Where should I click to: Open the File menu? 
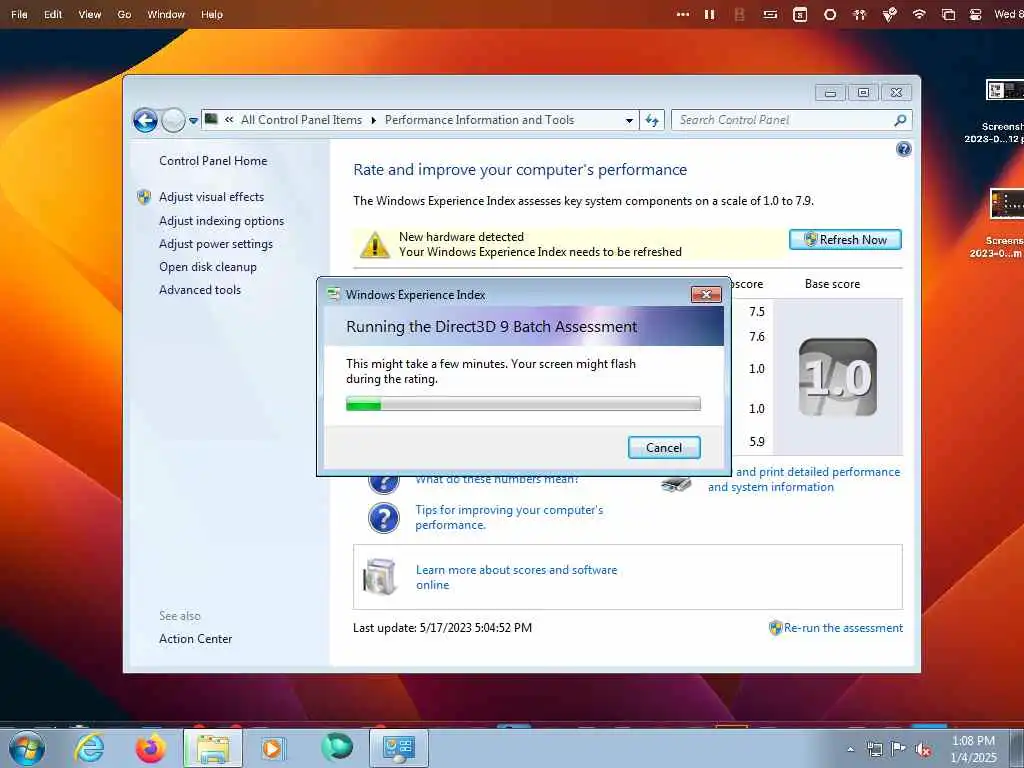click(x=20, y=14)
